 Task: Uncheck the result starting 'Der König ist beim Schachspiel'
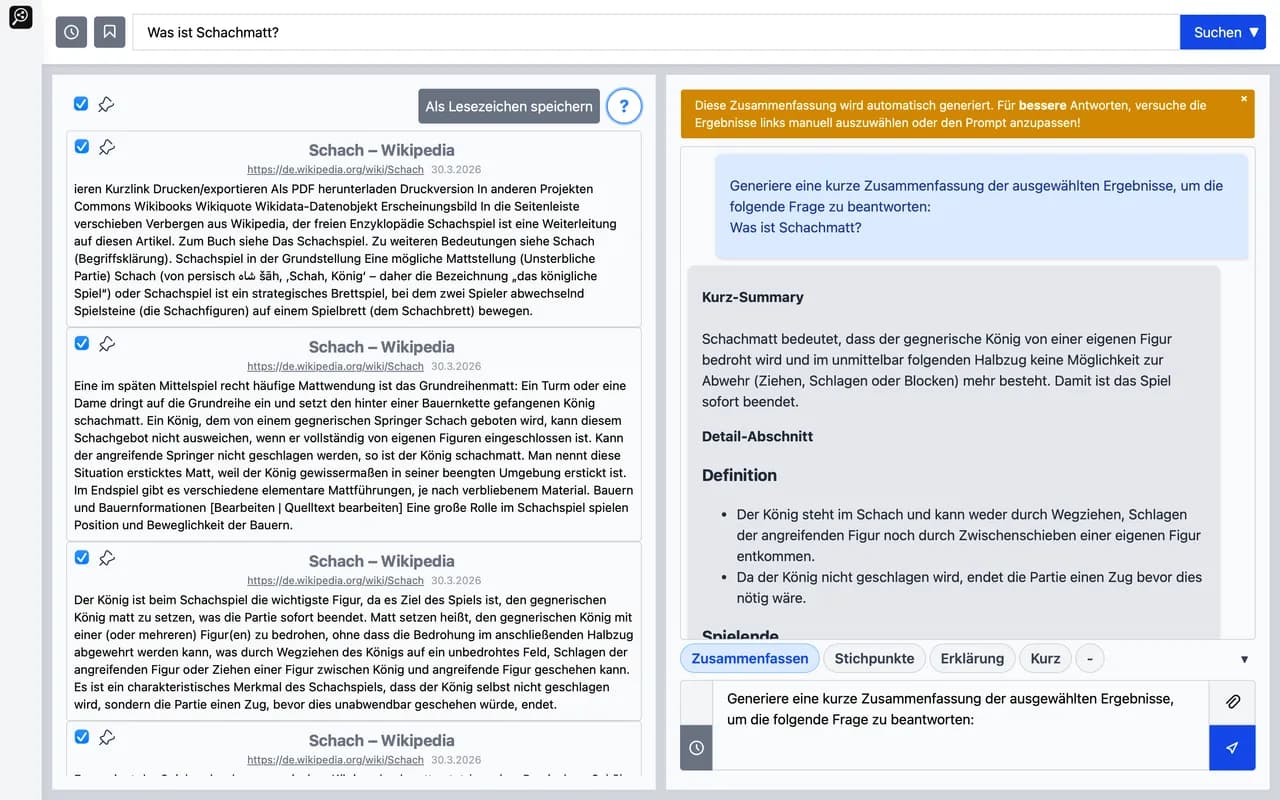pyautogui.click(x=82, y=557)
